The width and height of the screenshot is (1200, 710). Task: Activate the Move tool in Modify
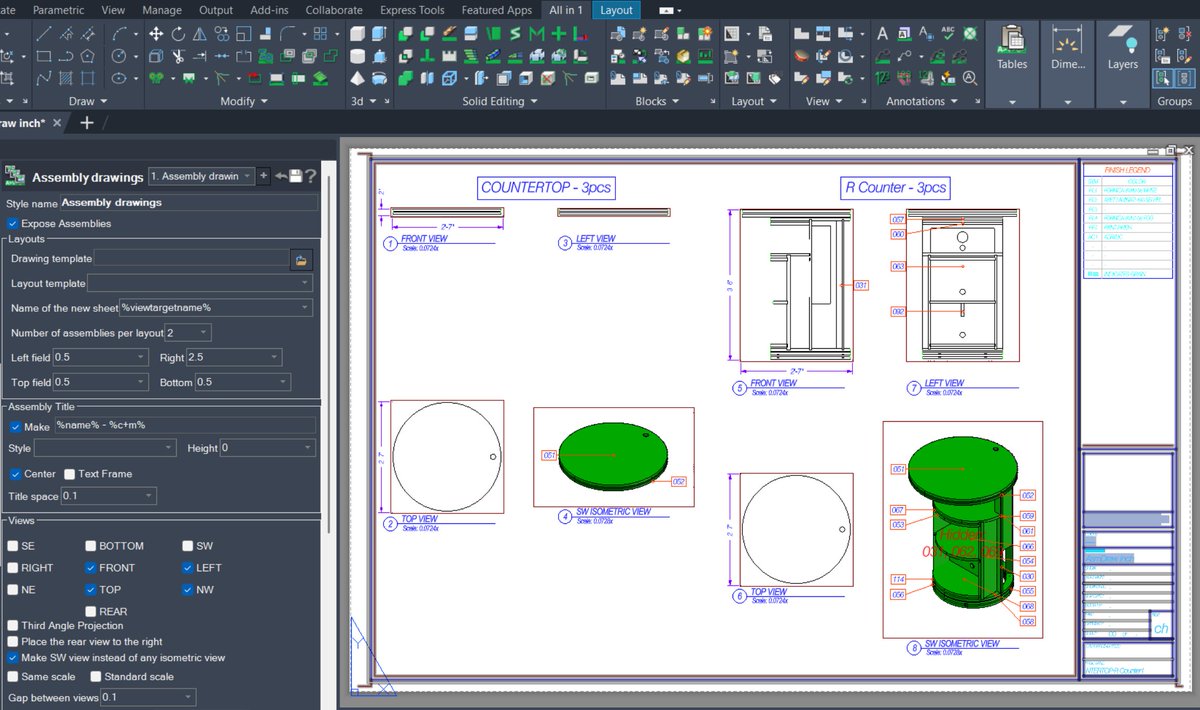(x=156, y=33)
